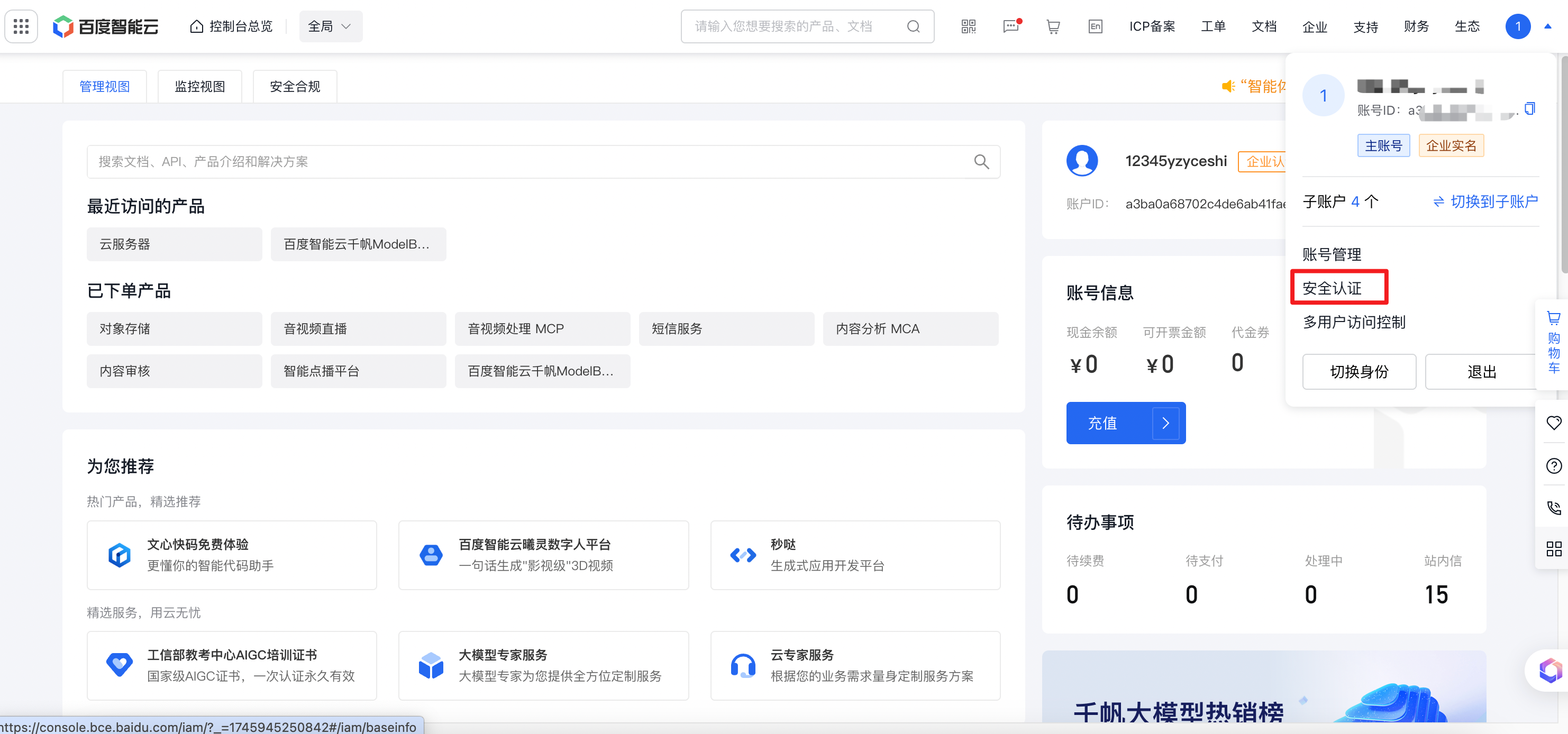Open the 文心快码免费体验 card
This screenshot has width=1568, height=734.
point(231,554)
